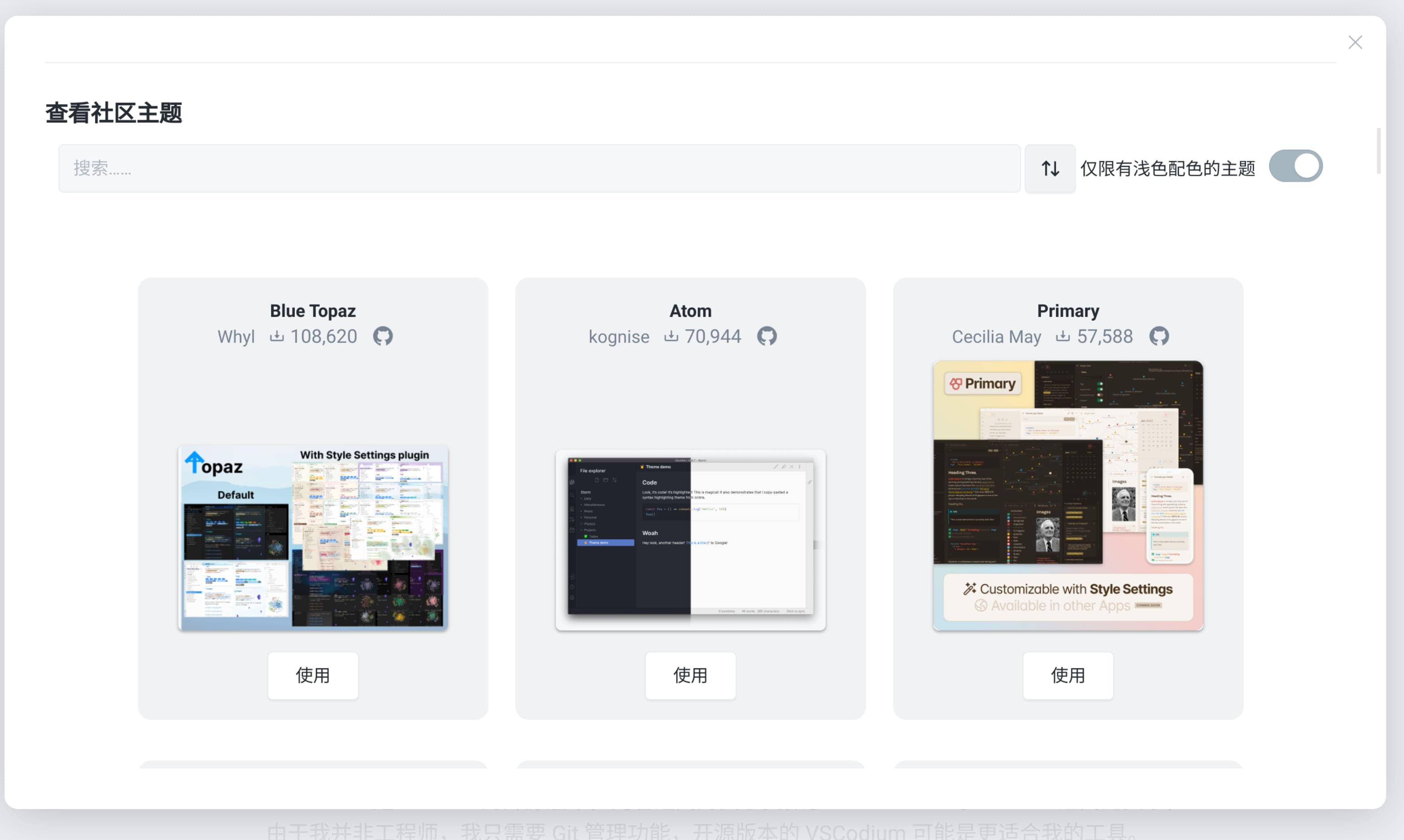
Task: Click author name kognise
Action: (618, 337)
